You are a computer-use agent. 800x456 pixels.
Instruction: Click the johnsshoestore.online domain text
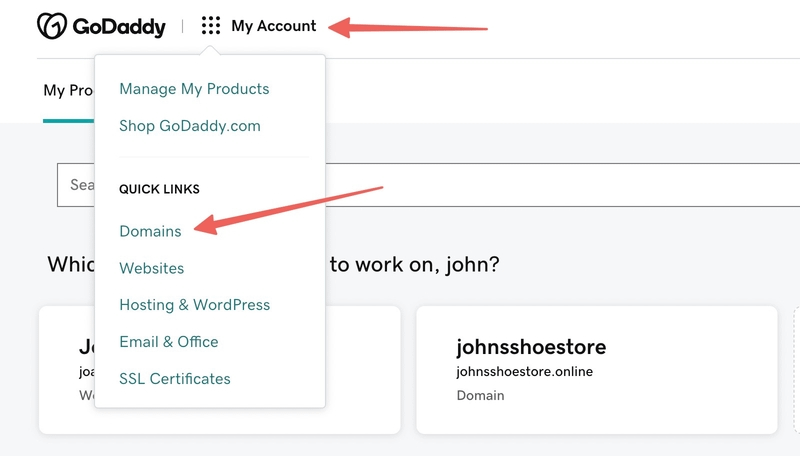click(524, 371)
